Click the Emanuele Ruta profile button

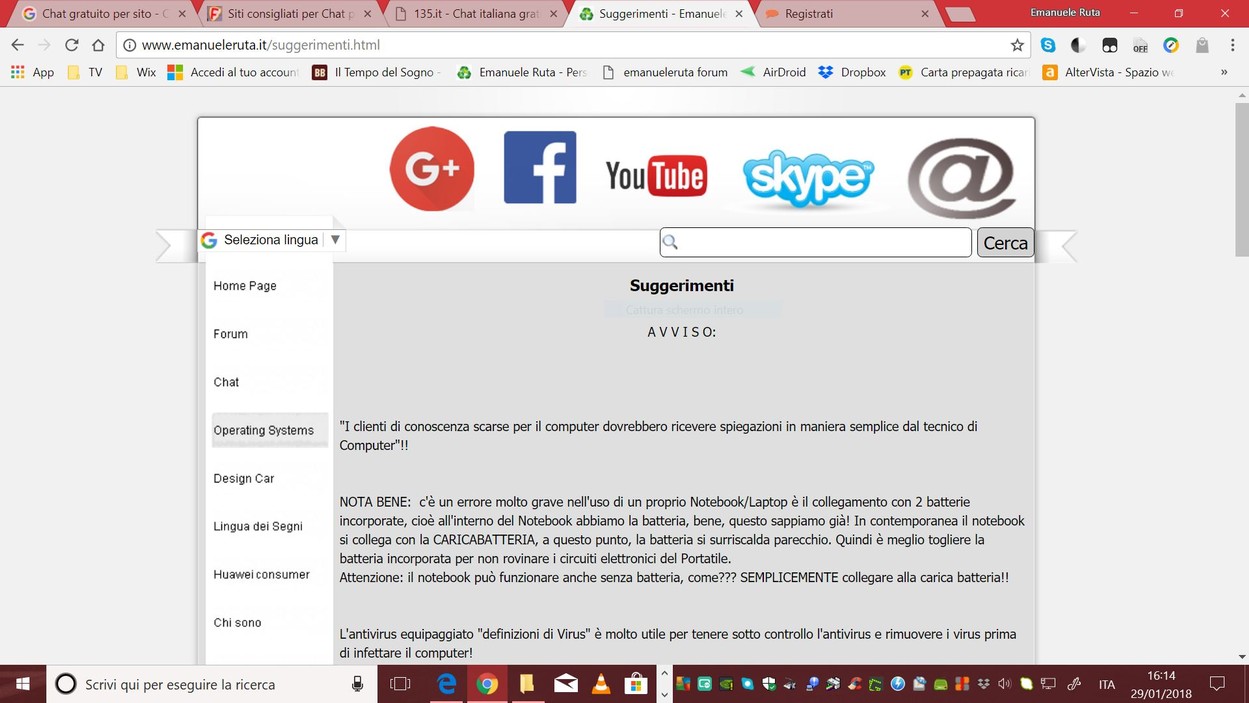coord(1066,12)
